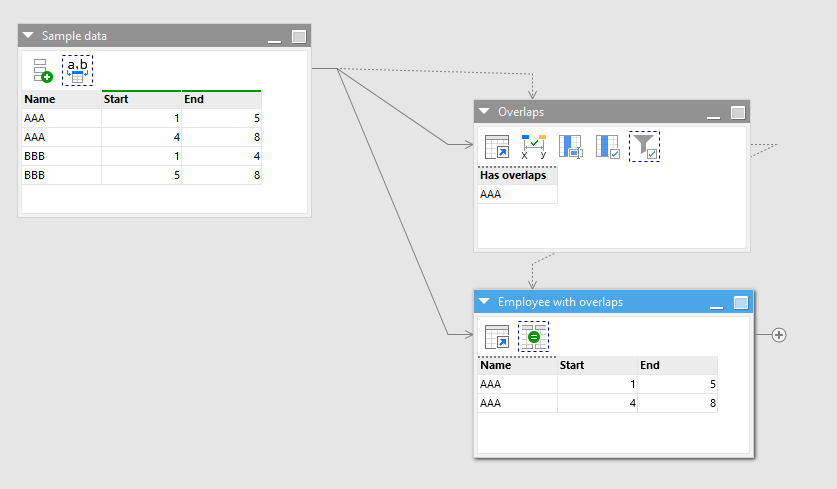This screenshot has height=489, width=837.
Task: Click the add rows action in Sample data
Action: coord(42,70)
